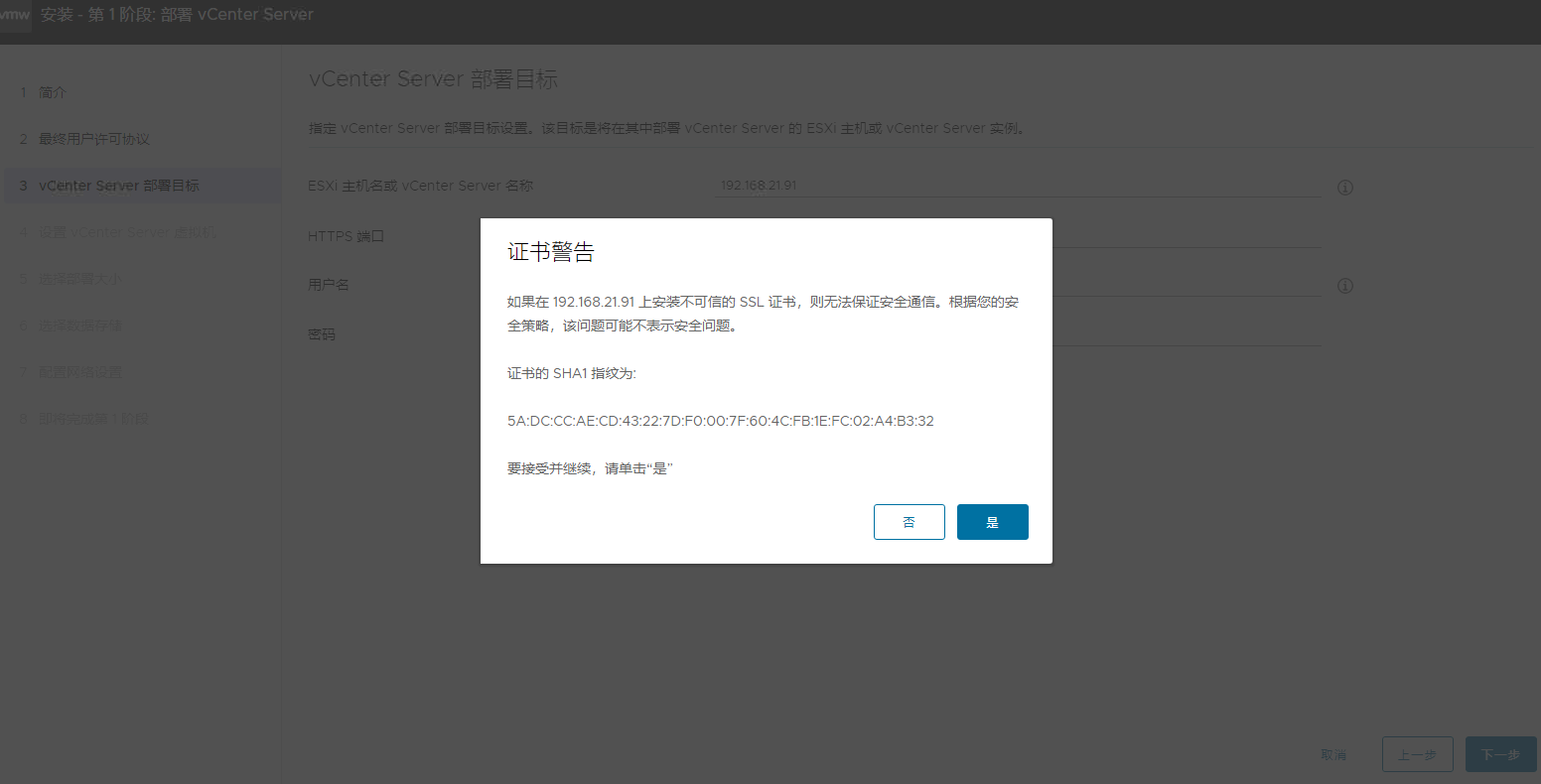
Task: Click the 证书警告 dialog title
Action: pos(551,252)
